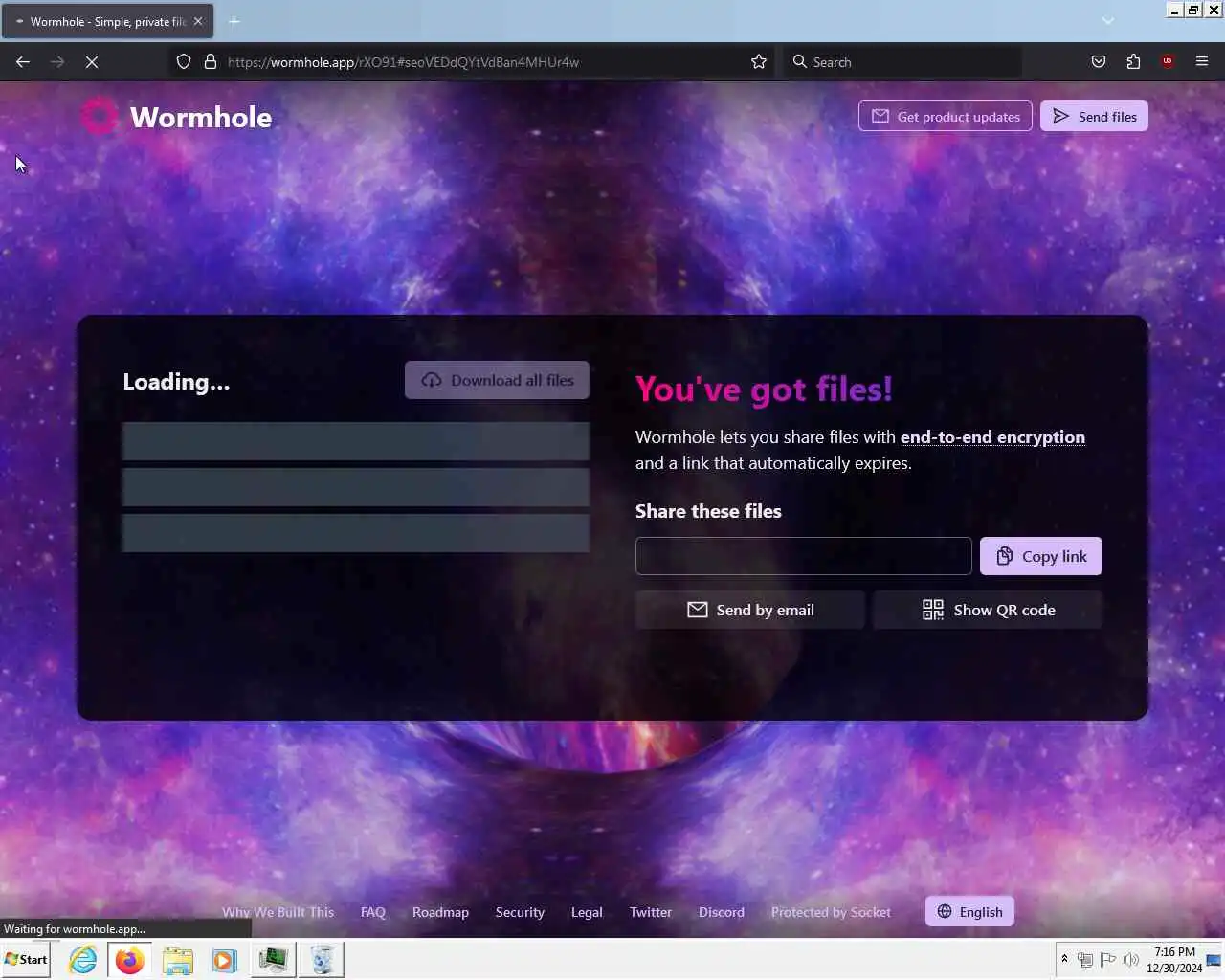Screen dimensions: 1225x980
Task: Click Download all files button
Action: [x=497, y=380]
